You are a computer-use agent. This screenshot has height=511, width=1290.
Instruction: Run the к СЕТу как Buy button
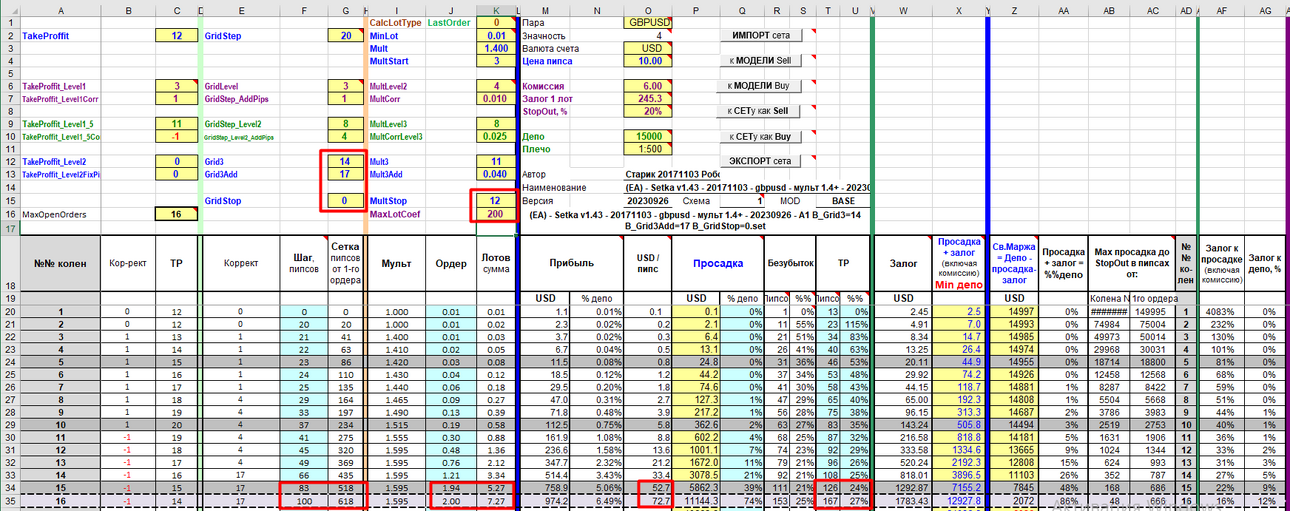pos(760,136)
